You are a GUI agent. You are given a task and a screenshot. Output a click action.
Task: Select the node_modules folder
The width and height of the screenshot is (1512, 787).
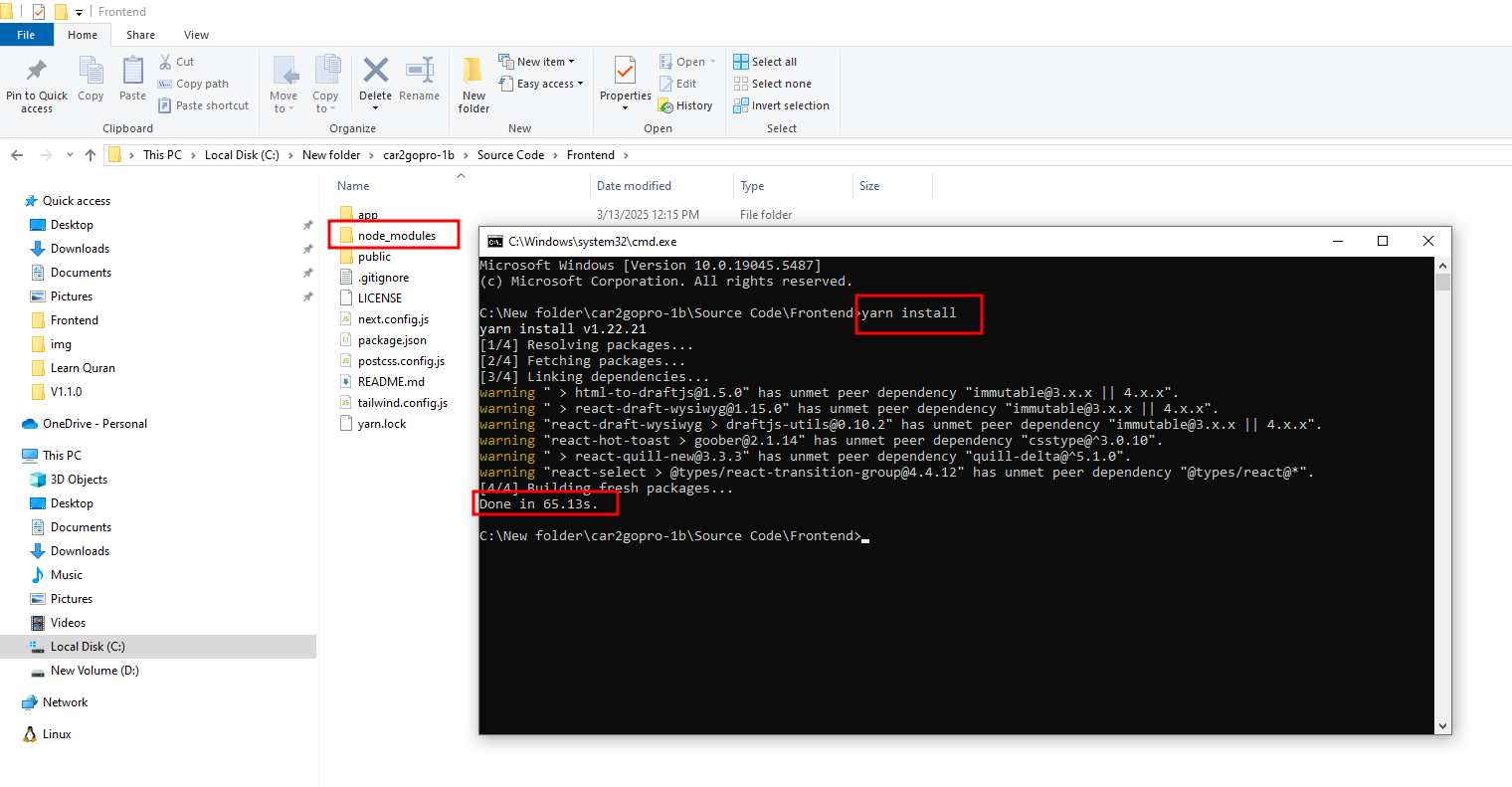[x=395, y=236]
